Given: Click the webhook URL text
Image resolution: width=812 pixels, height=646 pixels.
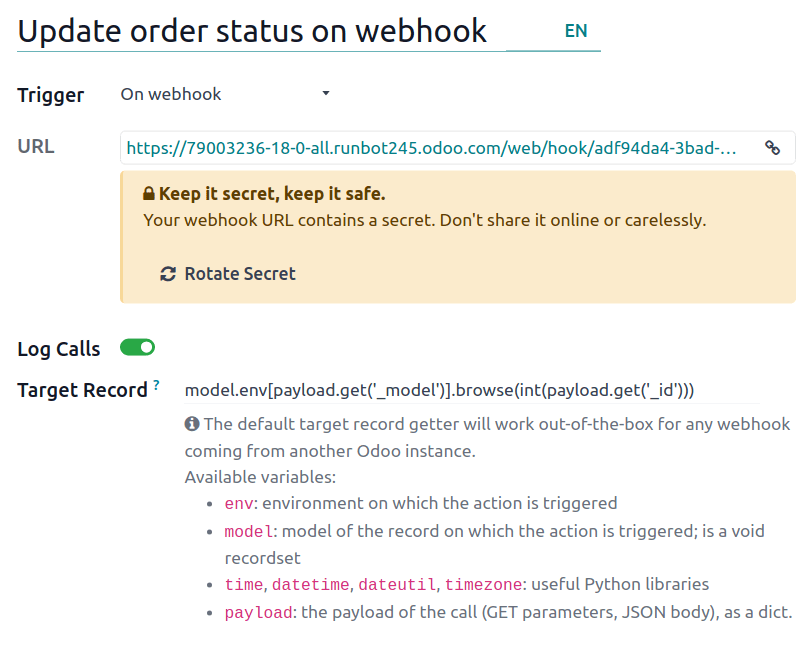Looking at the screenshot, I should (x=432, y=148).
